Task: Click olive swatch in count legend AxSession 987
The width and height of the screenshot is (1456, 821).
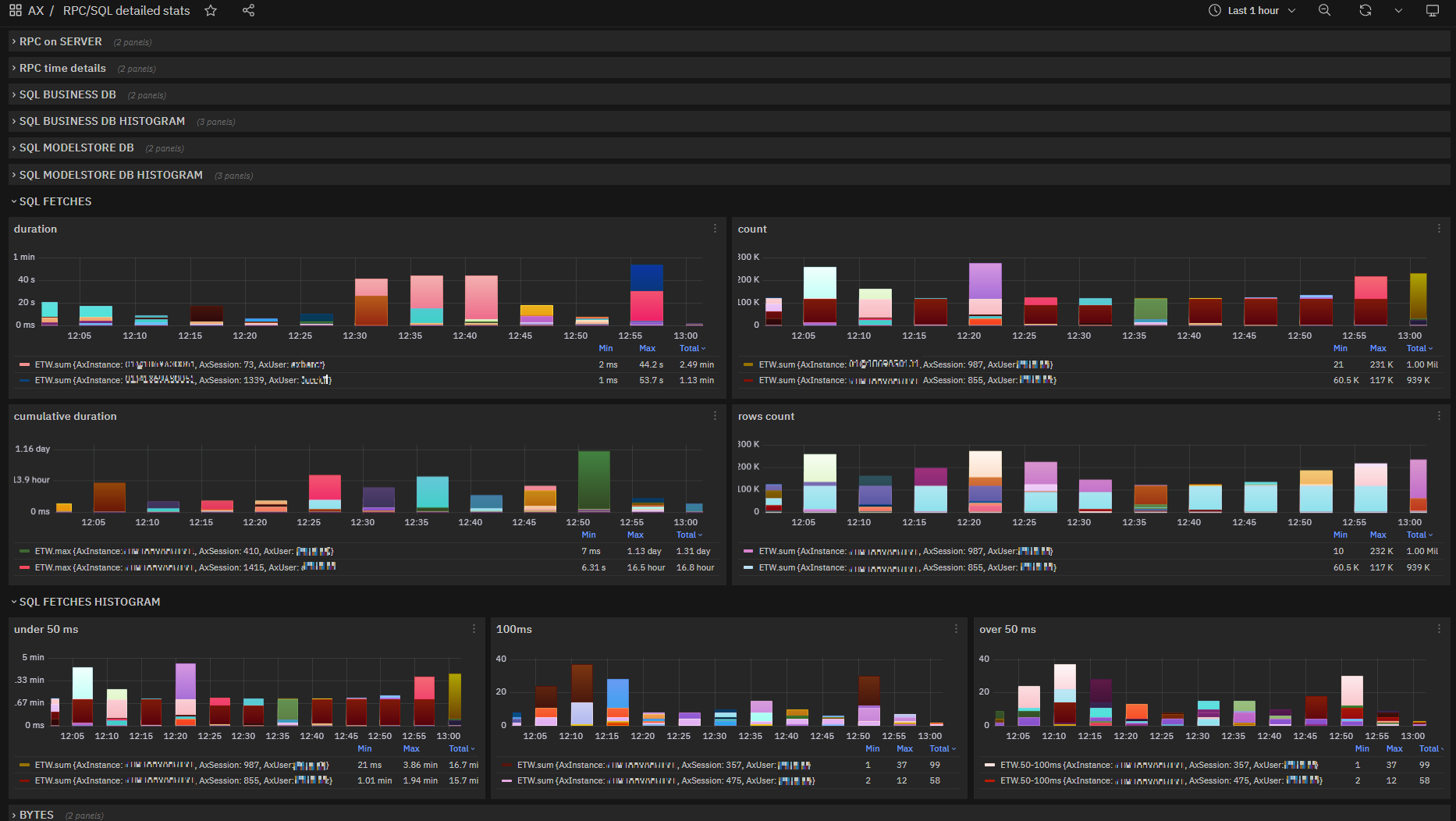Action: 748,364
